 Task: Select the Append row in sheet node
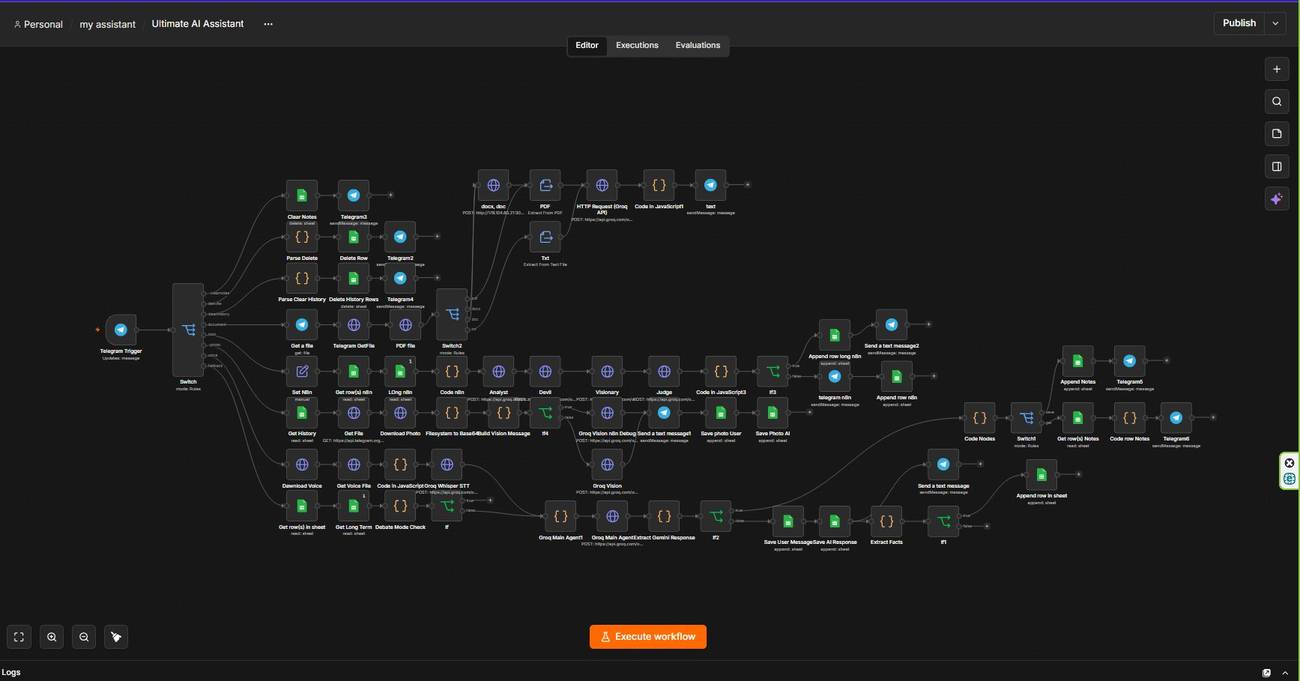click(1041, 474)
